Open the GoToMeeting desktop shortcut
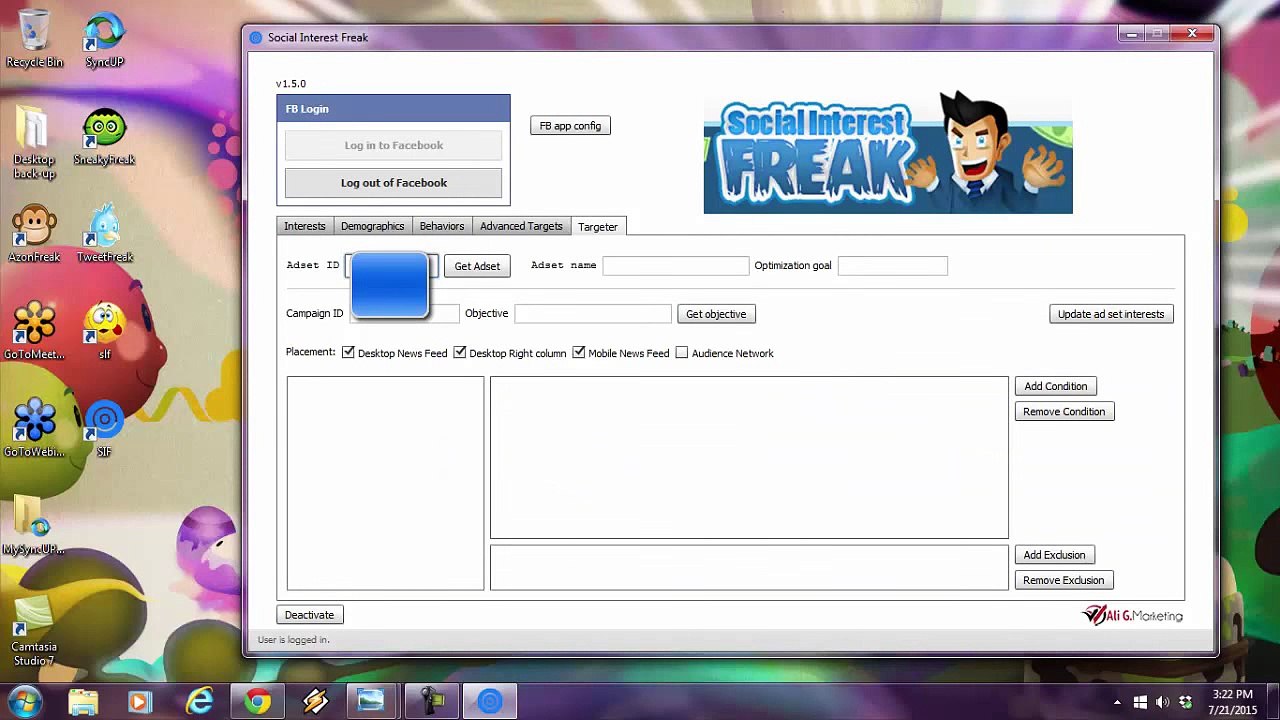Image resolution: width=1280 pixels, height=720 pixels. (x=34, y=332)
